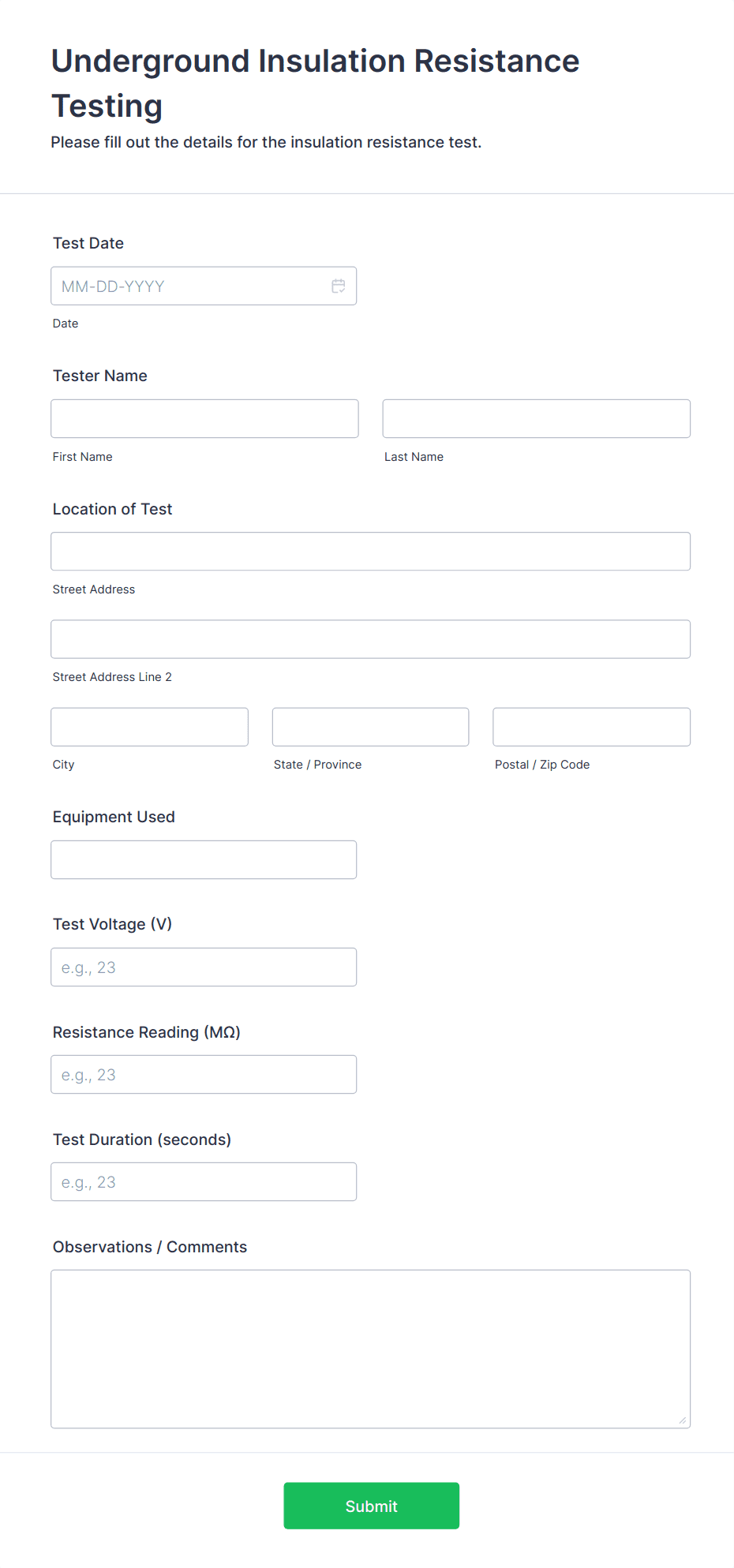Open the calendar date picker icon
The height and width of the screenshot is (1568, 734).
click(x=339, y=286)
